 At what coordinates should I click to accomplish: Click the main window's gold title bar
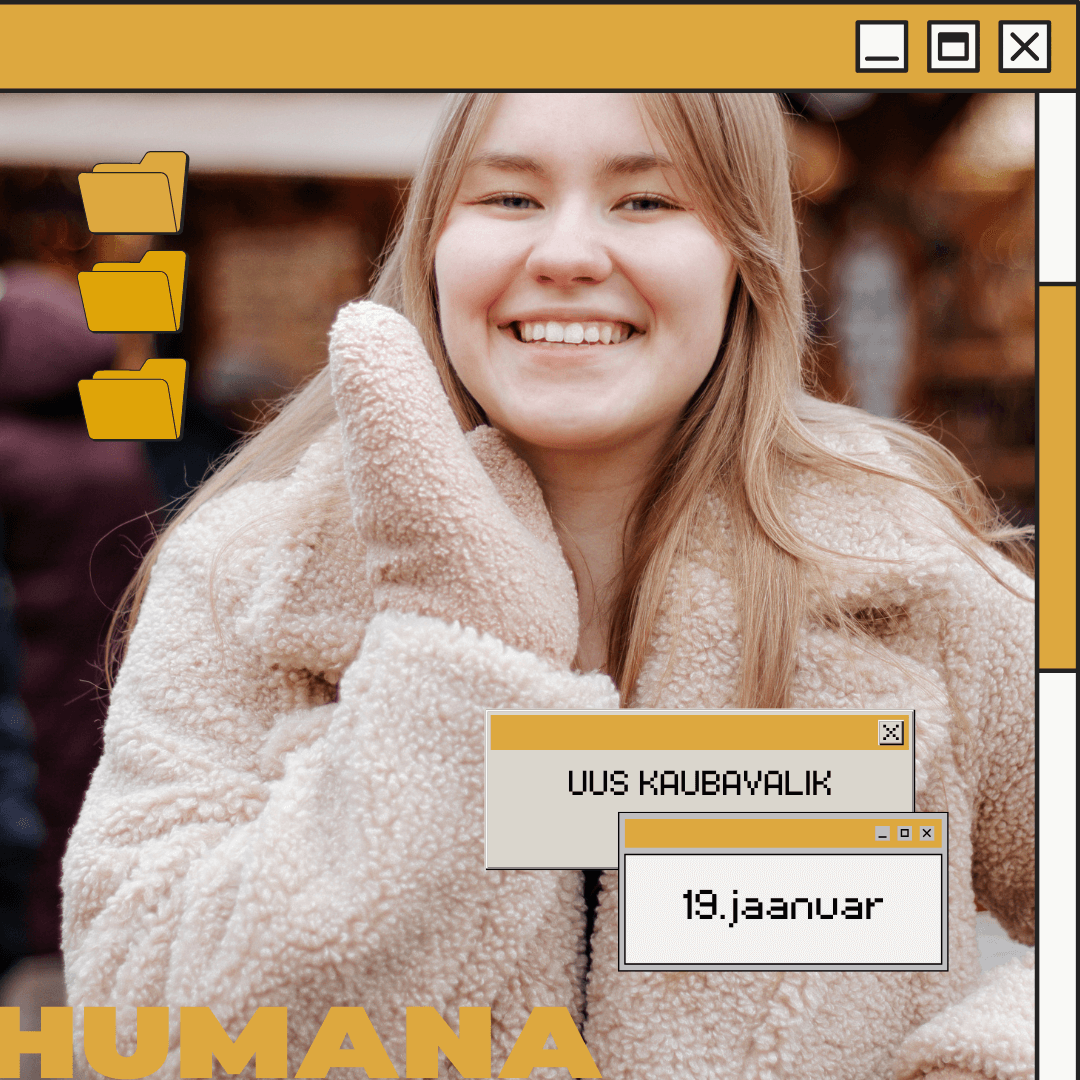(420, 47)
